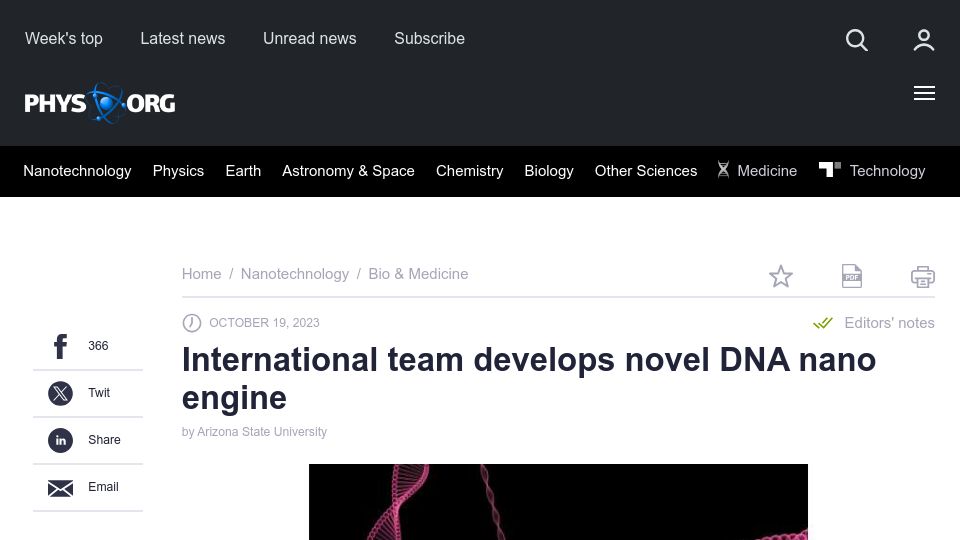Select Chemistry category
Screen dimensions: 960x540
470,171
